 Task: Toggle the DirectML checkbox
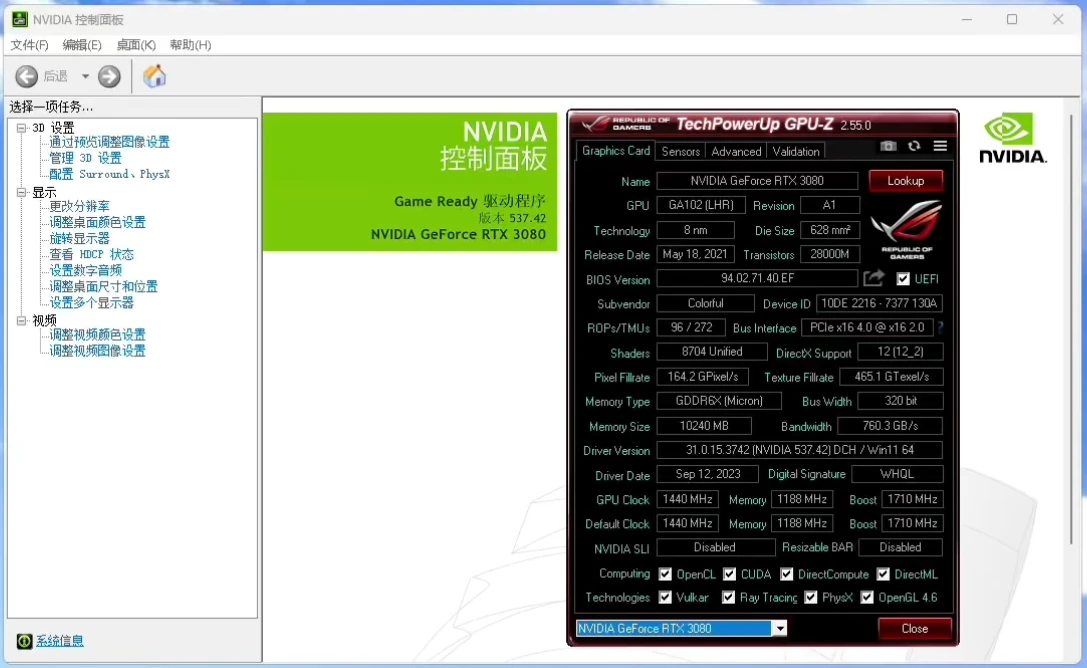(882, 574)
